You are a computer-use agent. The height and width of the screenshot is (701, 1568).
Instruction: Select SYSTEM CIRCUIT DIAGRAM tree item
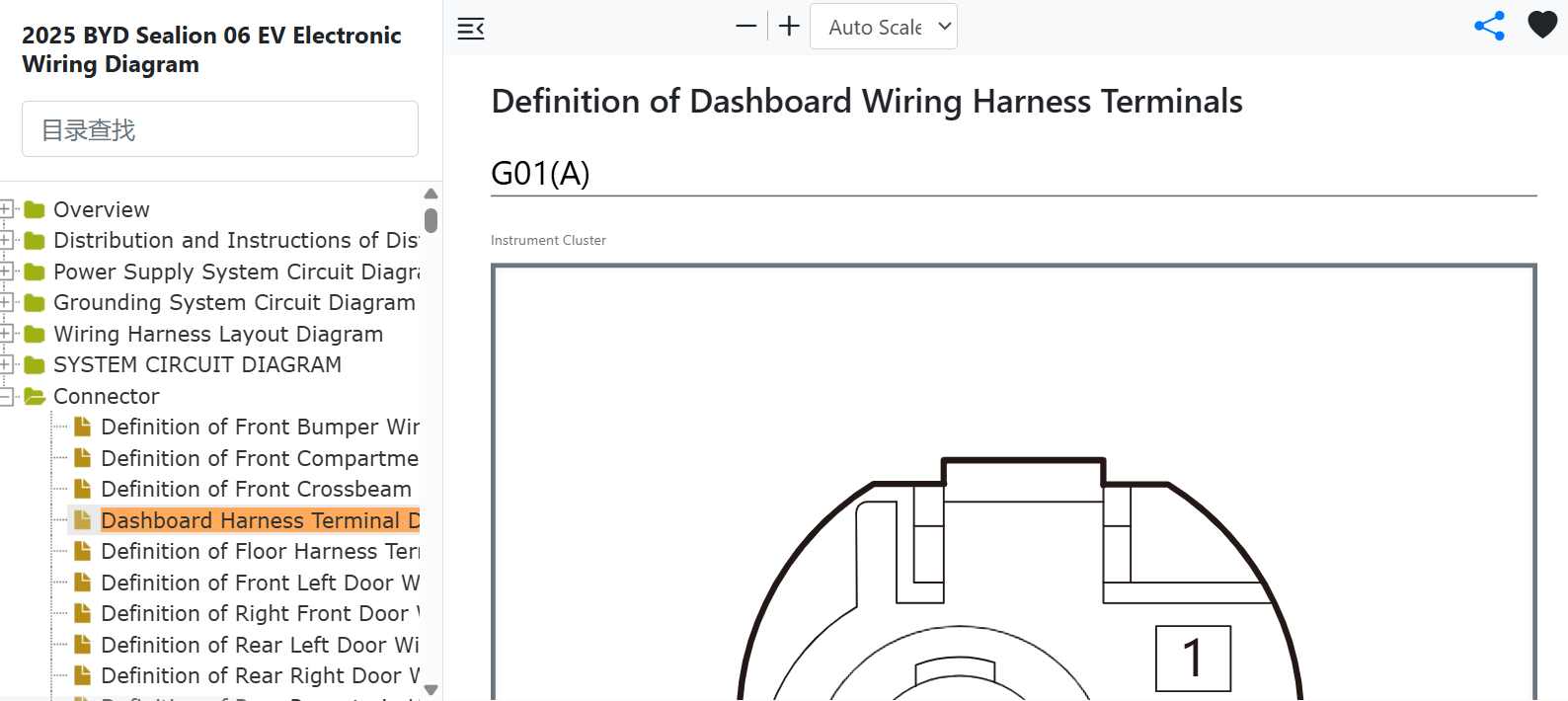tap(197, 364)
